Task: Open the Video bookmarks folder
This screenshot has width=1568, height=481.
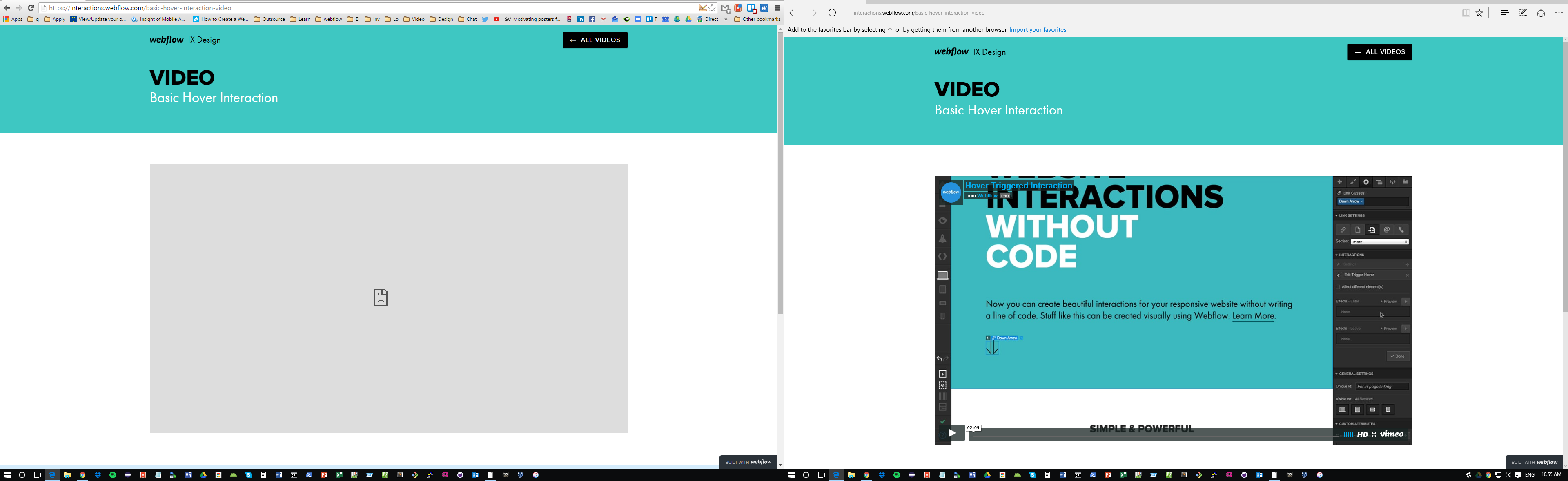Action: tap(414, 20)
